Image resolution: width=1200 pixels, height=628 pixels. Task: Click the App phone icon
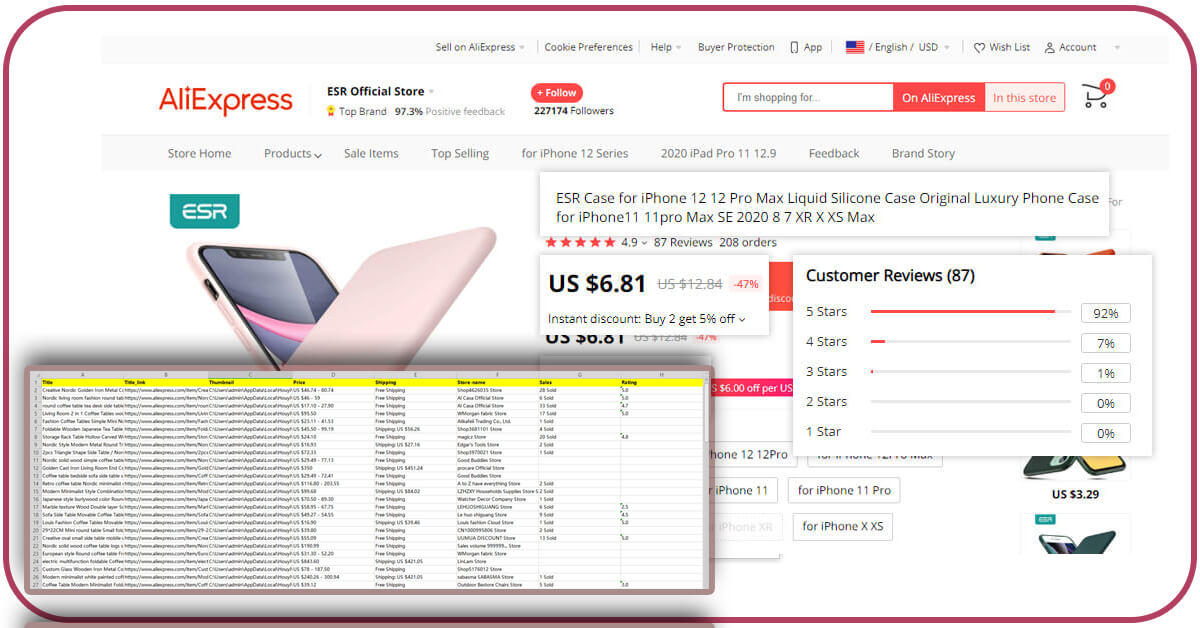click(794, 47)
